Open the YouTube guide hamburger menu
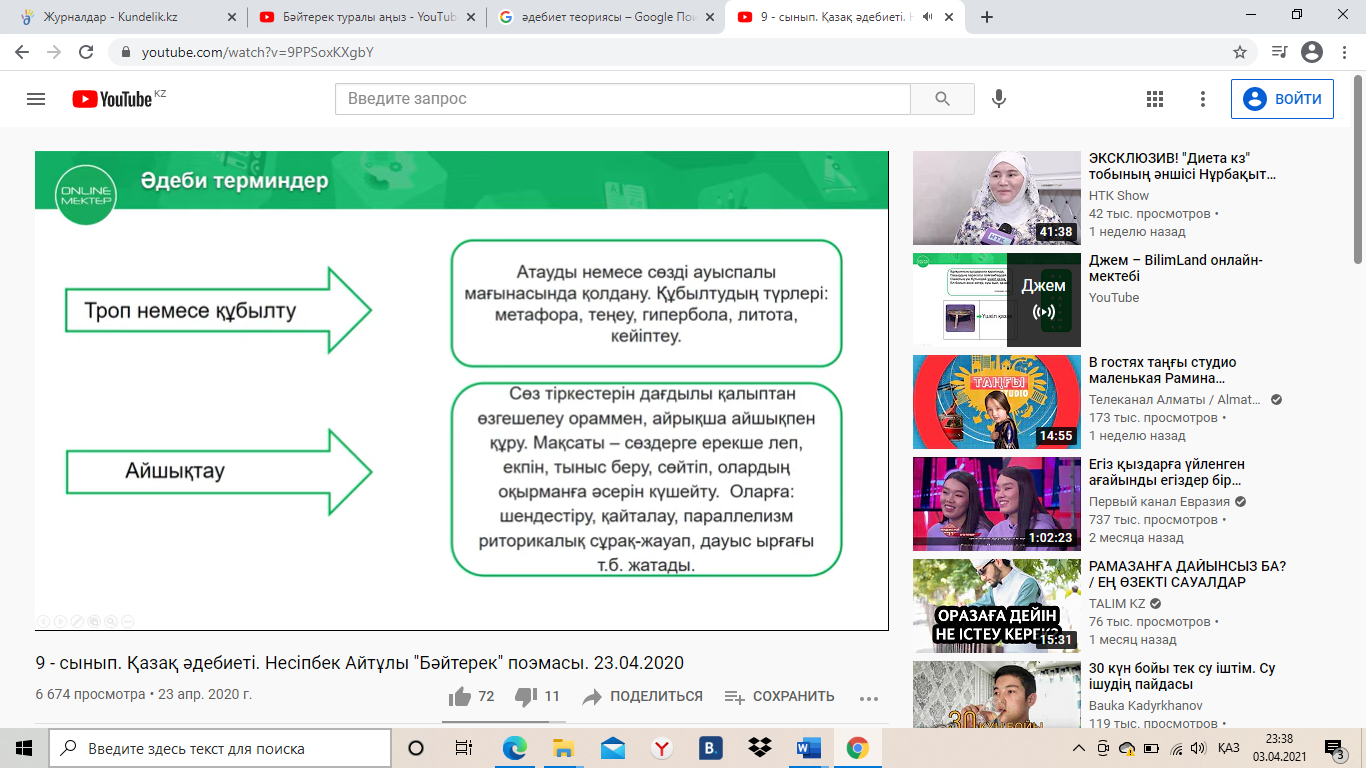1366x768 pixels. (36, 99)
